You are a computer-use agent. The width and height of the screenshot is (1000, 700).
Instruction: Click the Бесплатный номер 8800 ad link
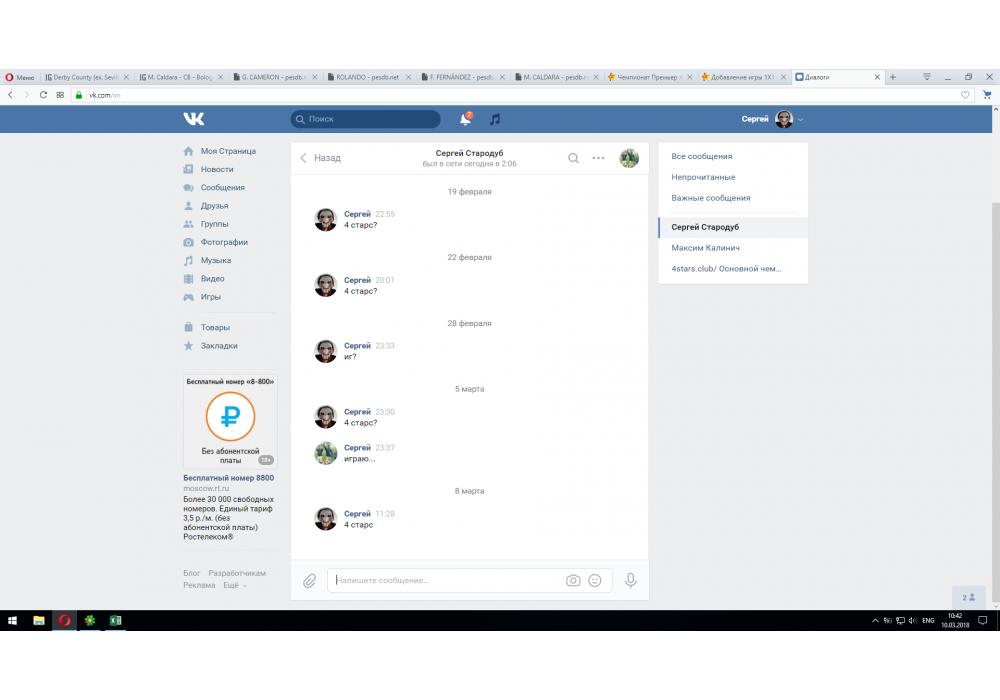pyautogui.click(x=228, y=478)
